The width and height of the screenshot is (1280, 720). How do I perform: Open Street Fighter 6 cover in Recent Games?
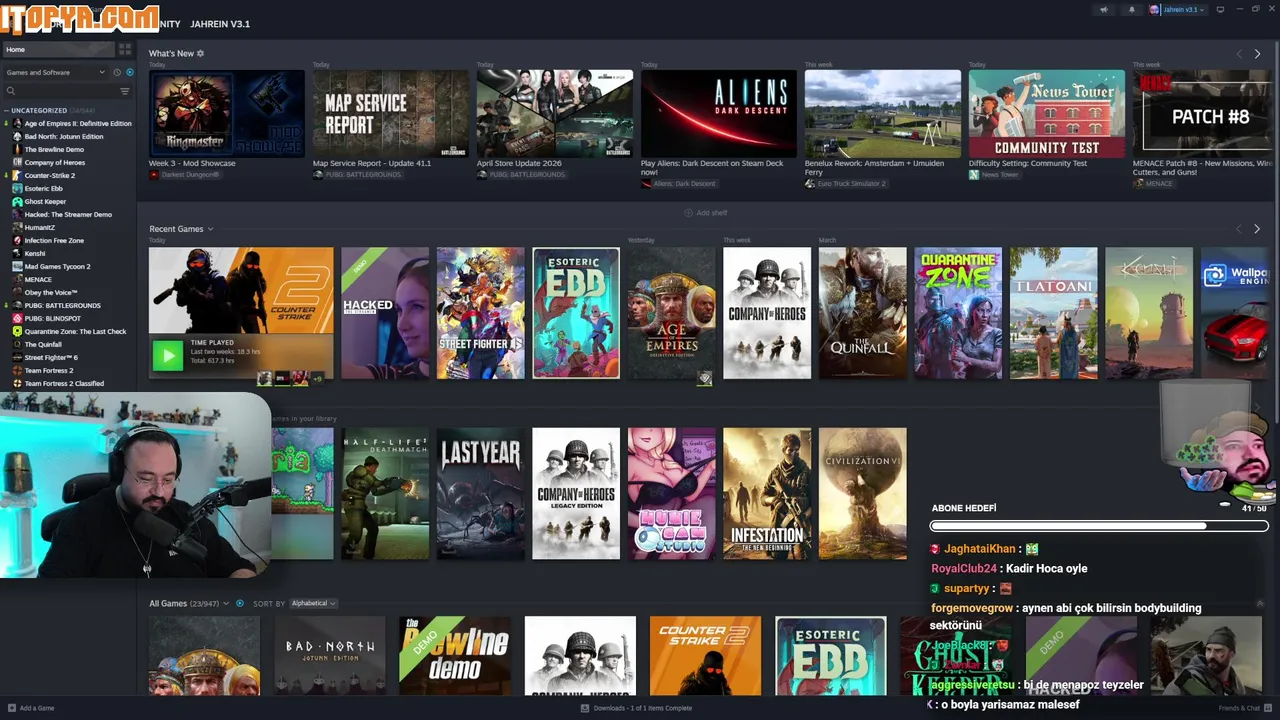tap(480, 313)
